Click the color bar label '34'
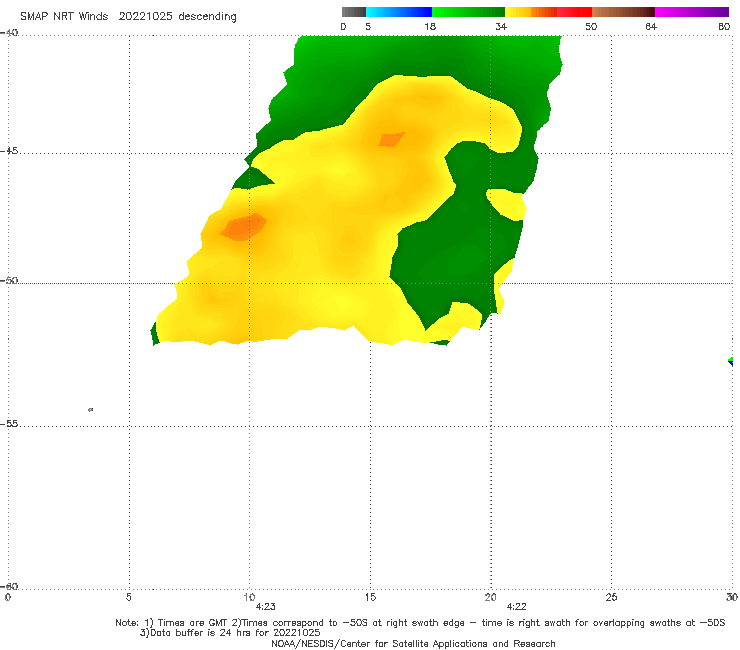This screenshot has width=740, height=650. [501, 26]
